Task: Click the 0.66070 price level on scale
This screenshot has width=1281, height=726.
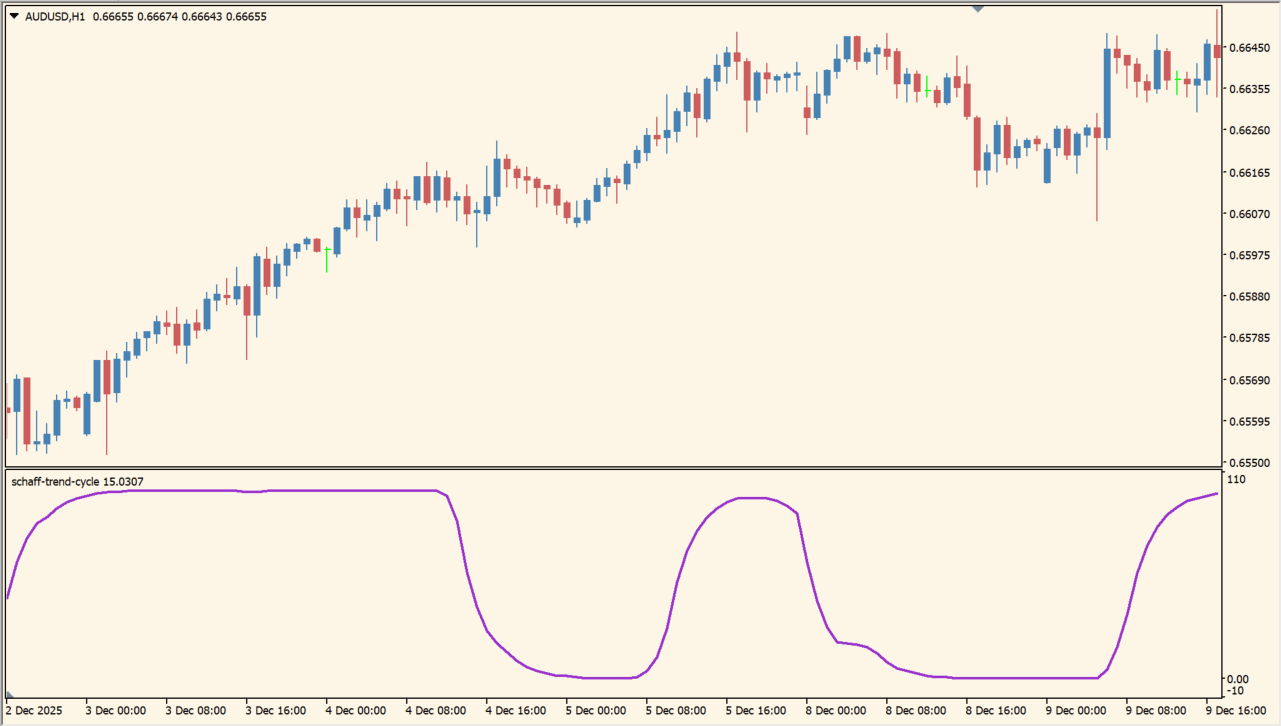Action: (x=1249, y=214)
